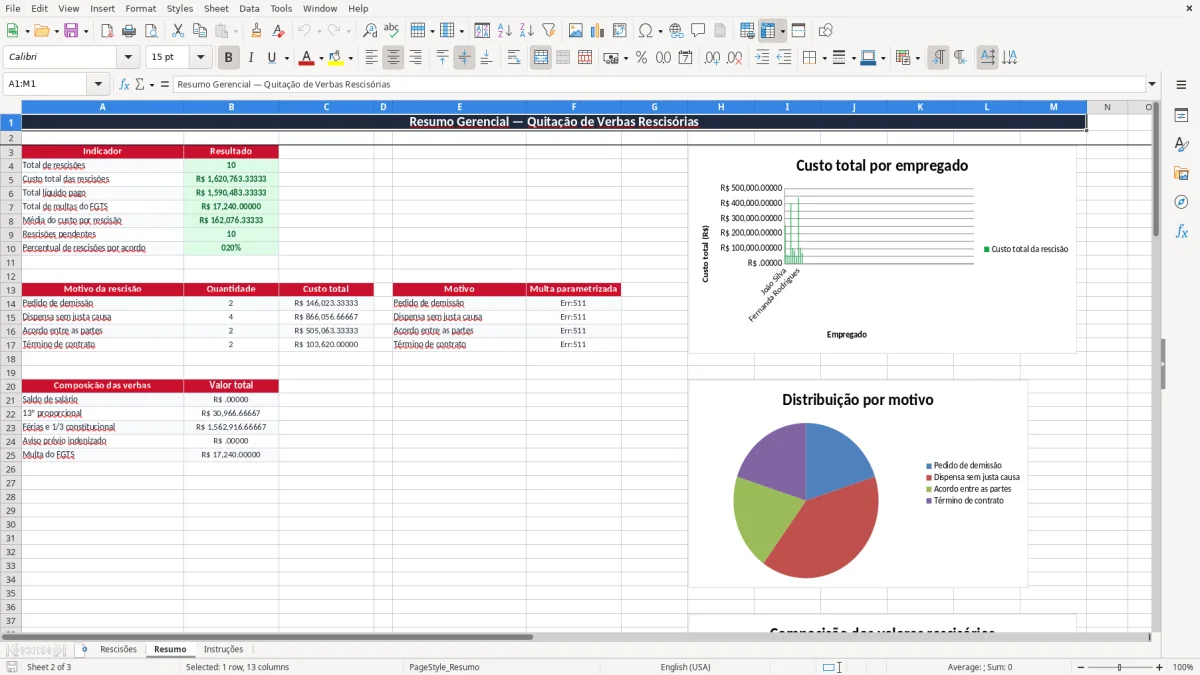Click English (USA) language in status bar
The height and width of the screenshot is (675, 1200).
click(686, 667)
